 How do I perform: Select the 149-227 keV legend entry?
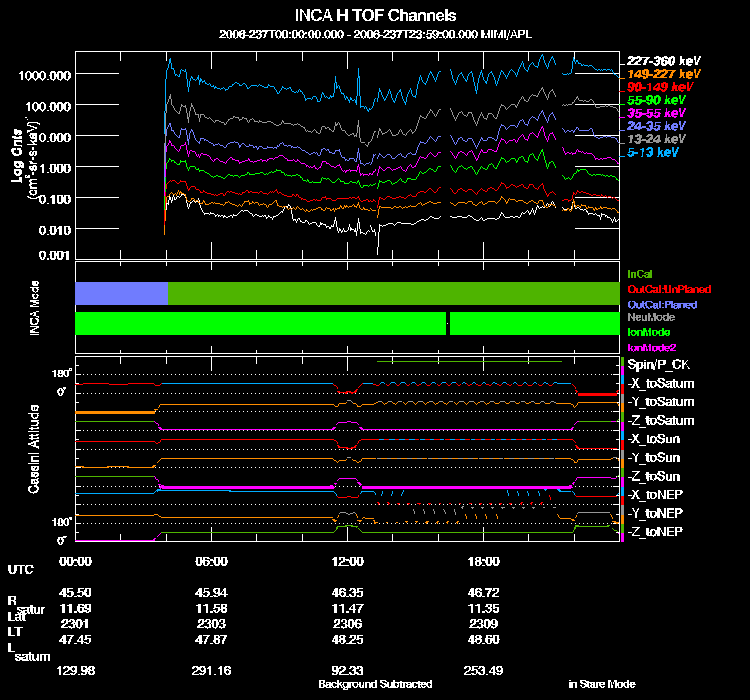(x=663, y=74)
